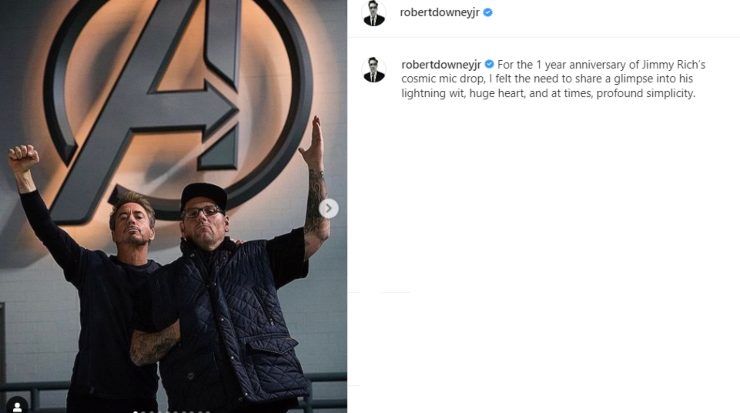Click the quilted vest in the photo
740x413 pixels.
tap(236, 321)
